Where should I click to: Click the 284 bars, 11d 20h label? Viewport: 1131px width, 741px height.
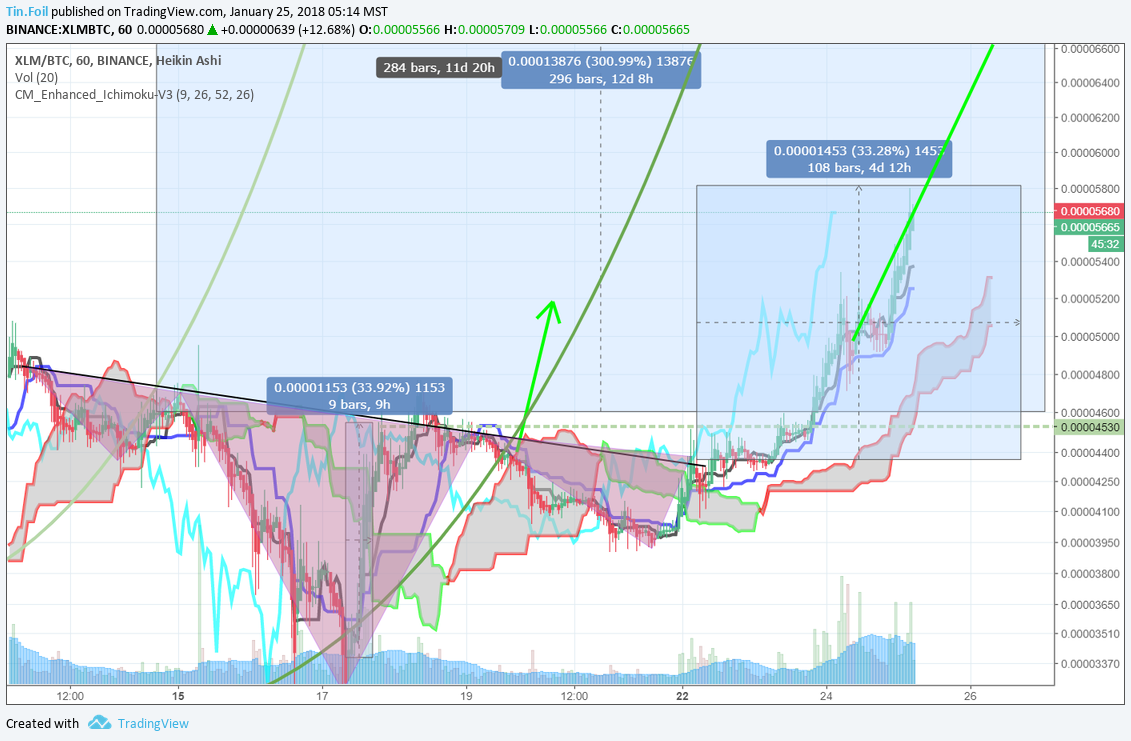pos(439,68)
